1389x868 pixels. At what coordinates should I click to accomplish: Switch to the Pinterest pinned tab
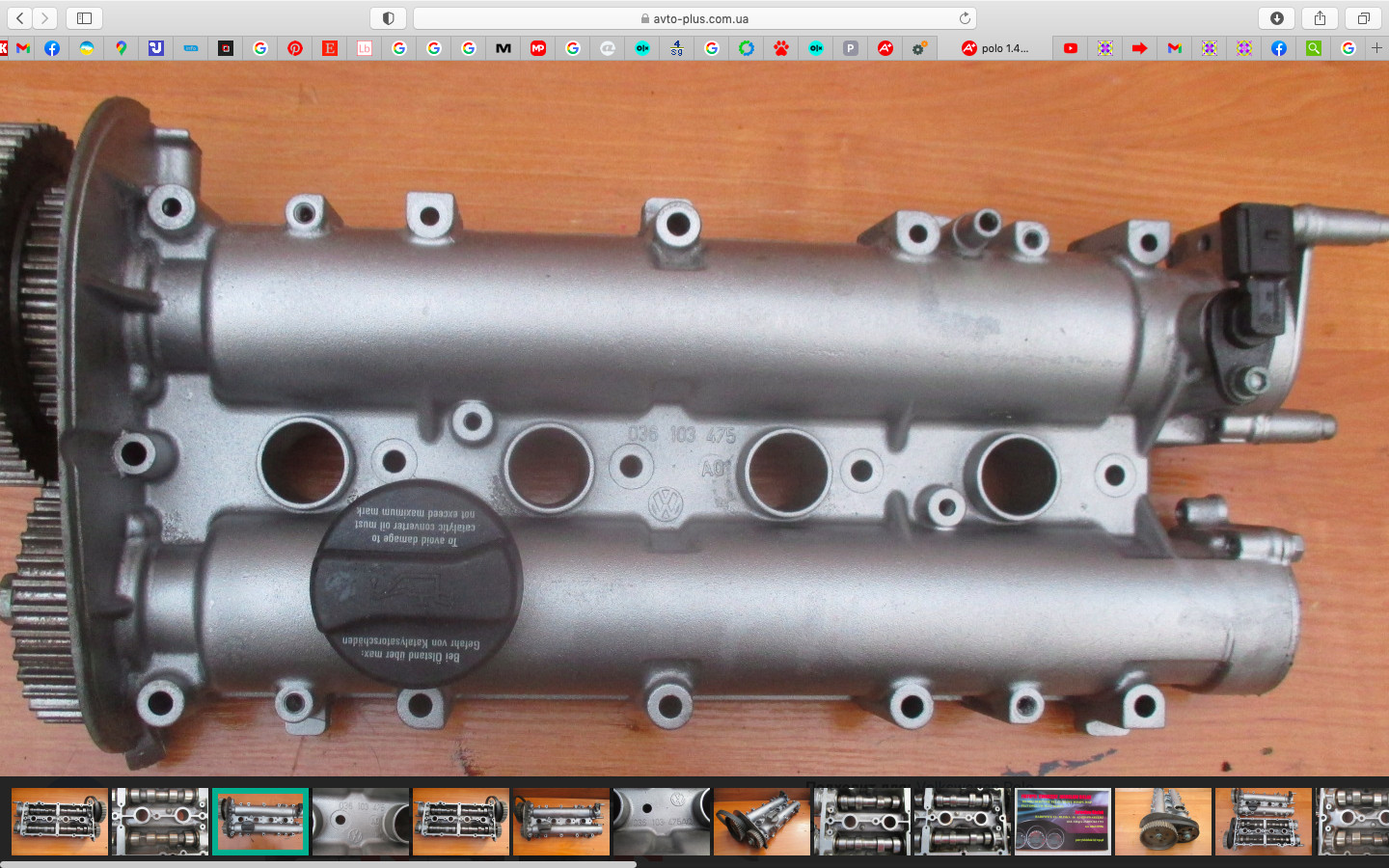tap(295, 48)
